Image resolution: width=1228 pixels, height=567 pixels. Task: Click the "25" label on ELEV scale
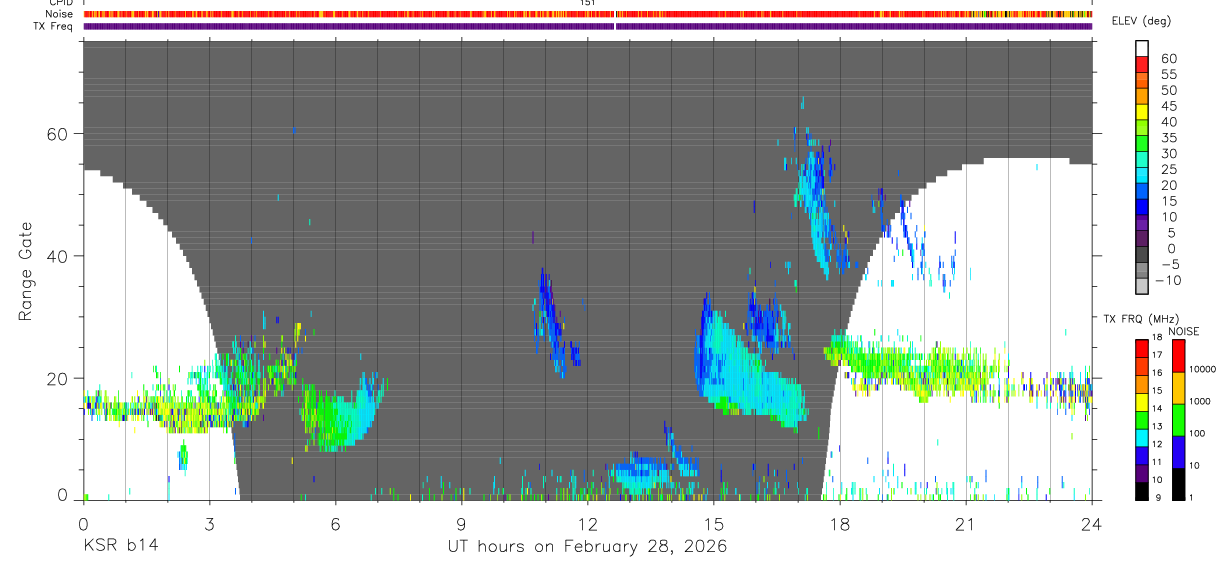(1168, 169)
